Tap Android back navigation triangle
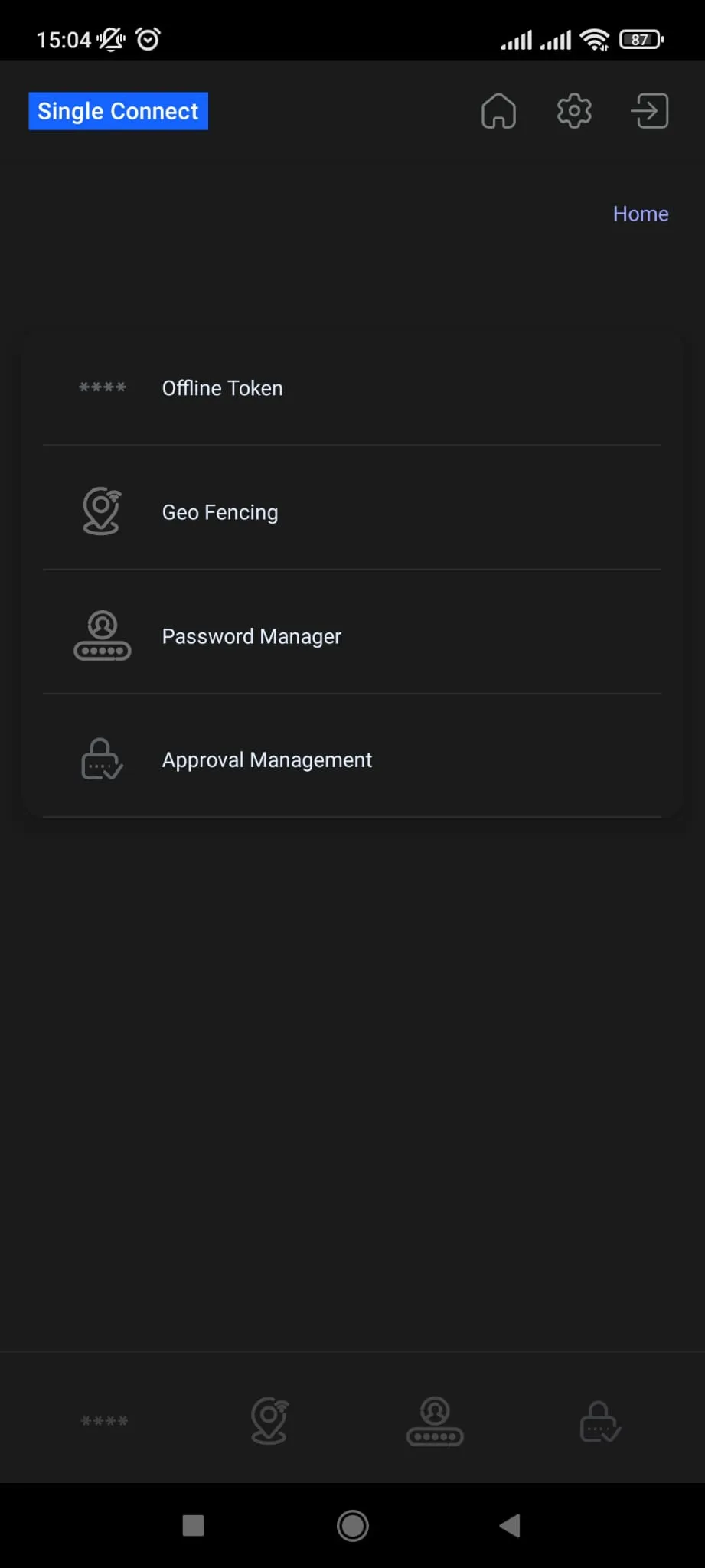 tap(510, 1525)
